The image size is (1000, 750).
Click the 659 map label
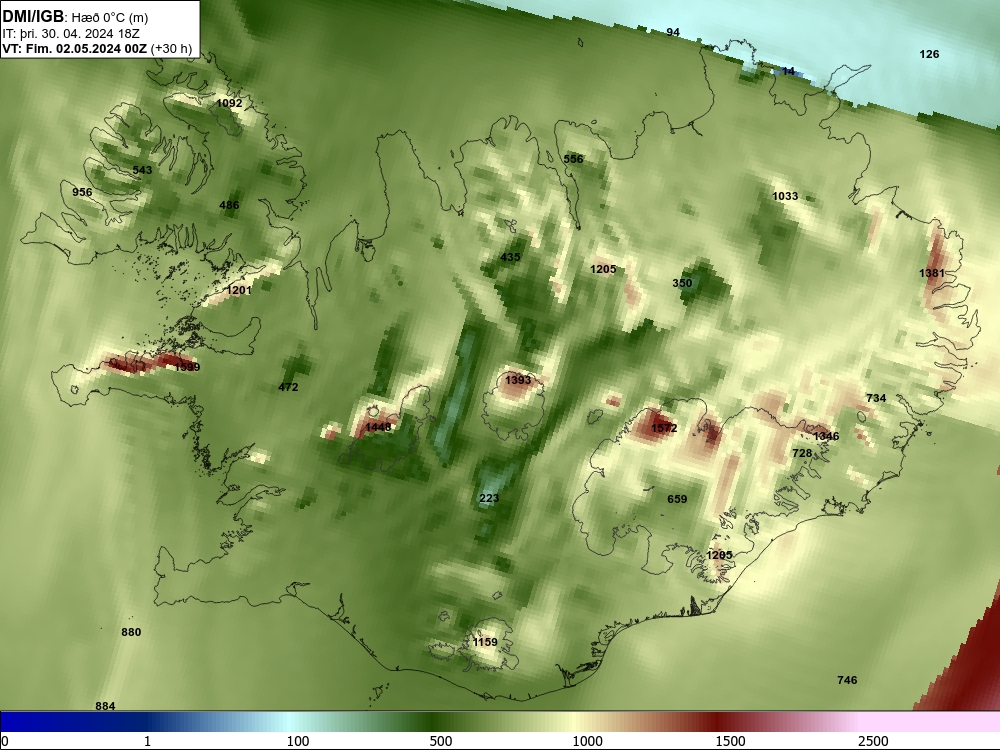(677, 499)
